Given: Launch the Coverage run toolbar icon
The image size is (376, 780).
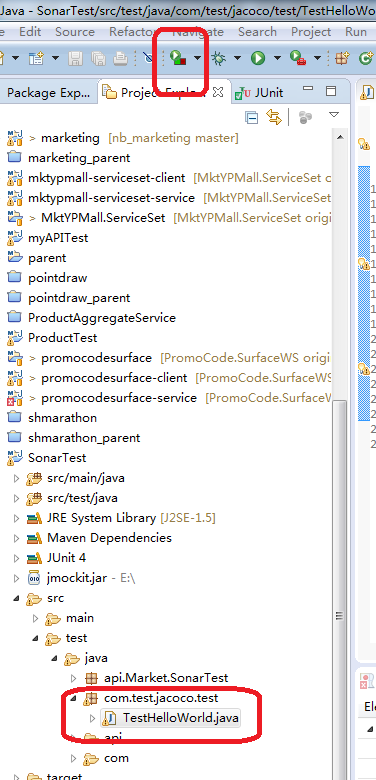Looking at the screenshot, I should click(178, 58).
